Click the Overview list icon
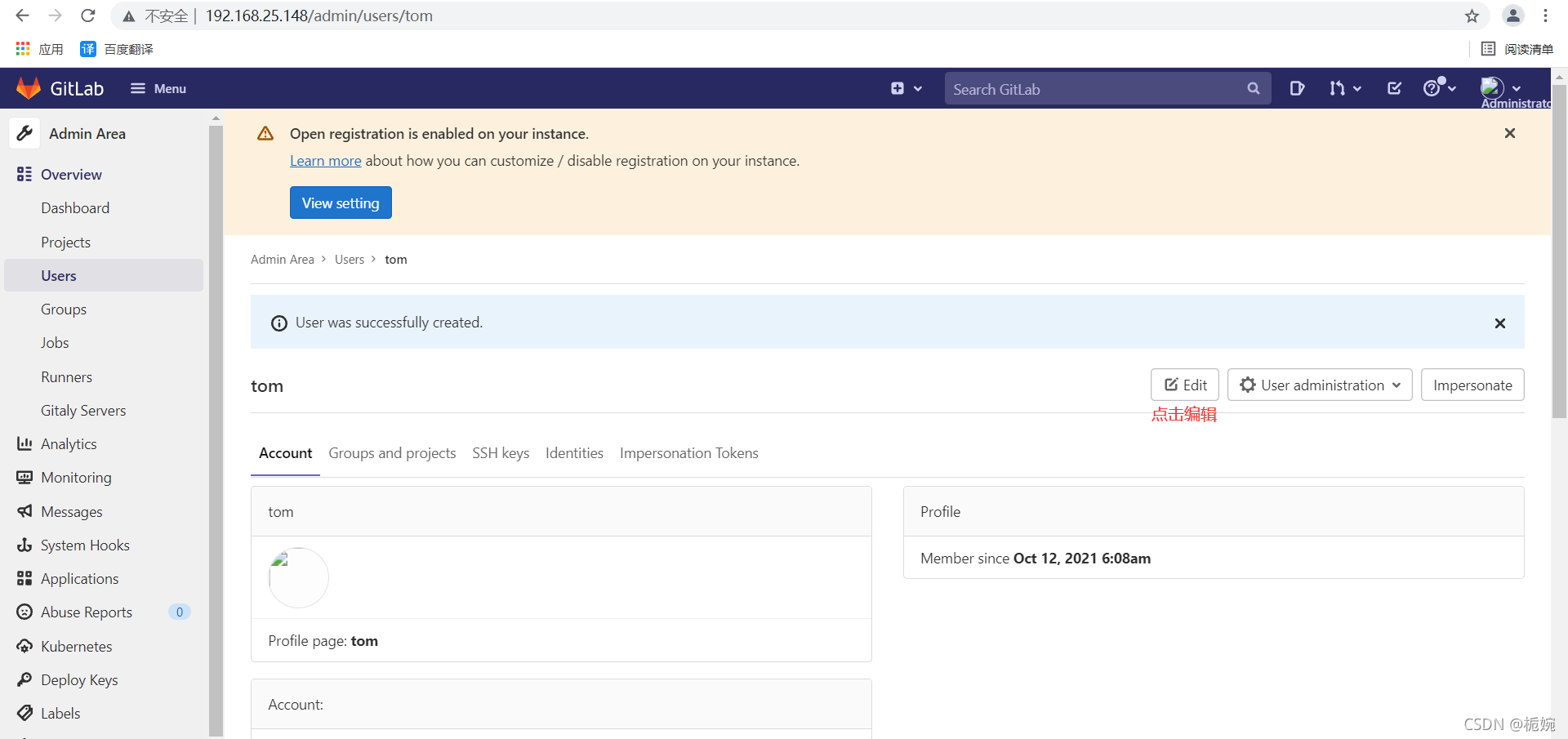The image size is (1568, 739). point(24,174)
